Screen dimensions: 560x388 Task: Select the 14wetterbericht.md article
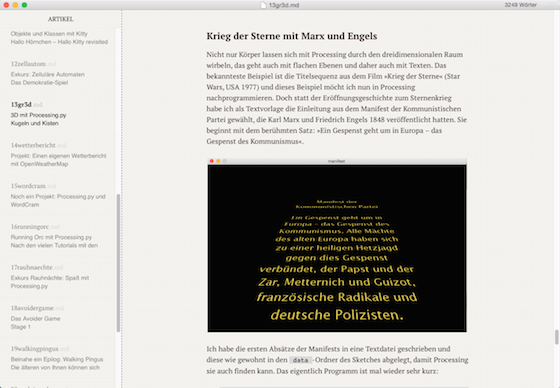coord(58,155)
